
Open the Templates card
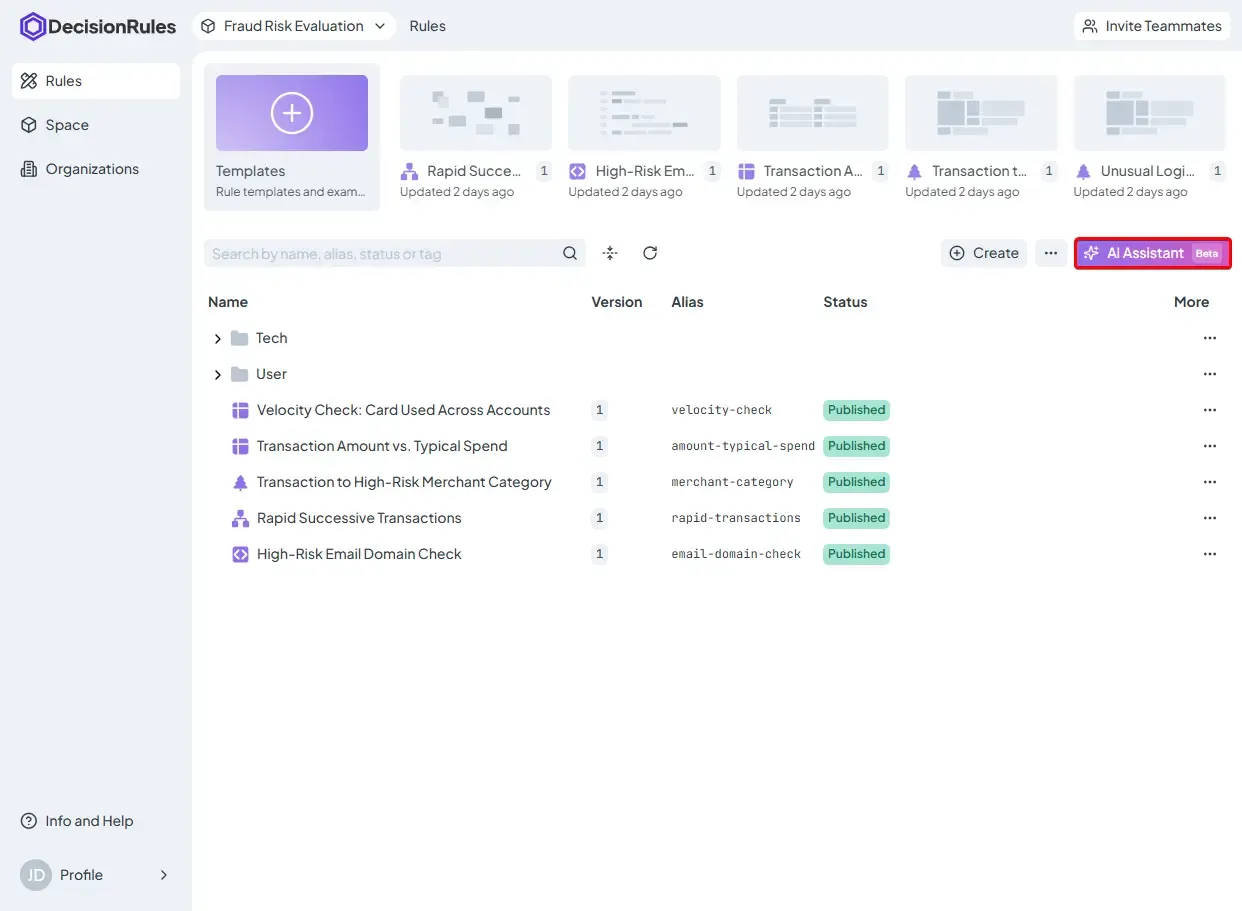(292, 137)
